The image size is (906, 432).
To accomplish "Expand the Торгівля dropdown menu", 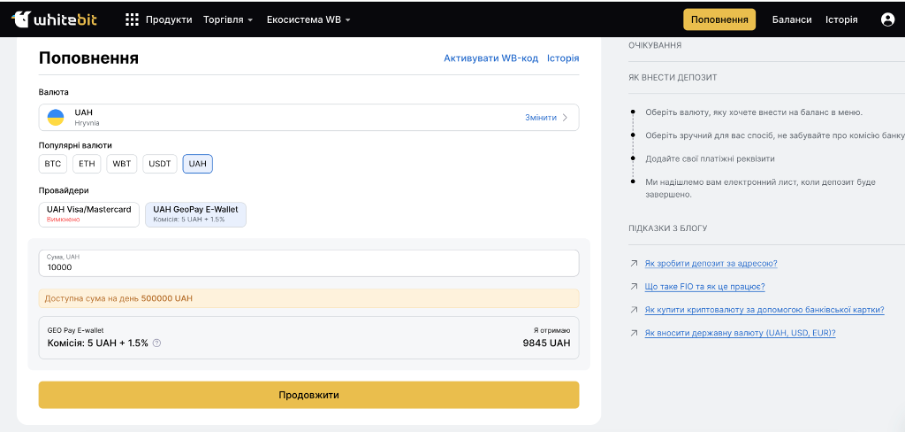I will pos(228,20).
